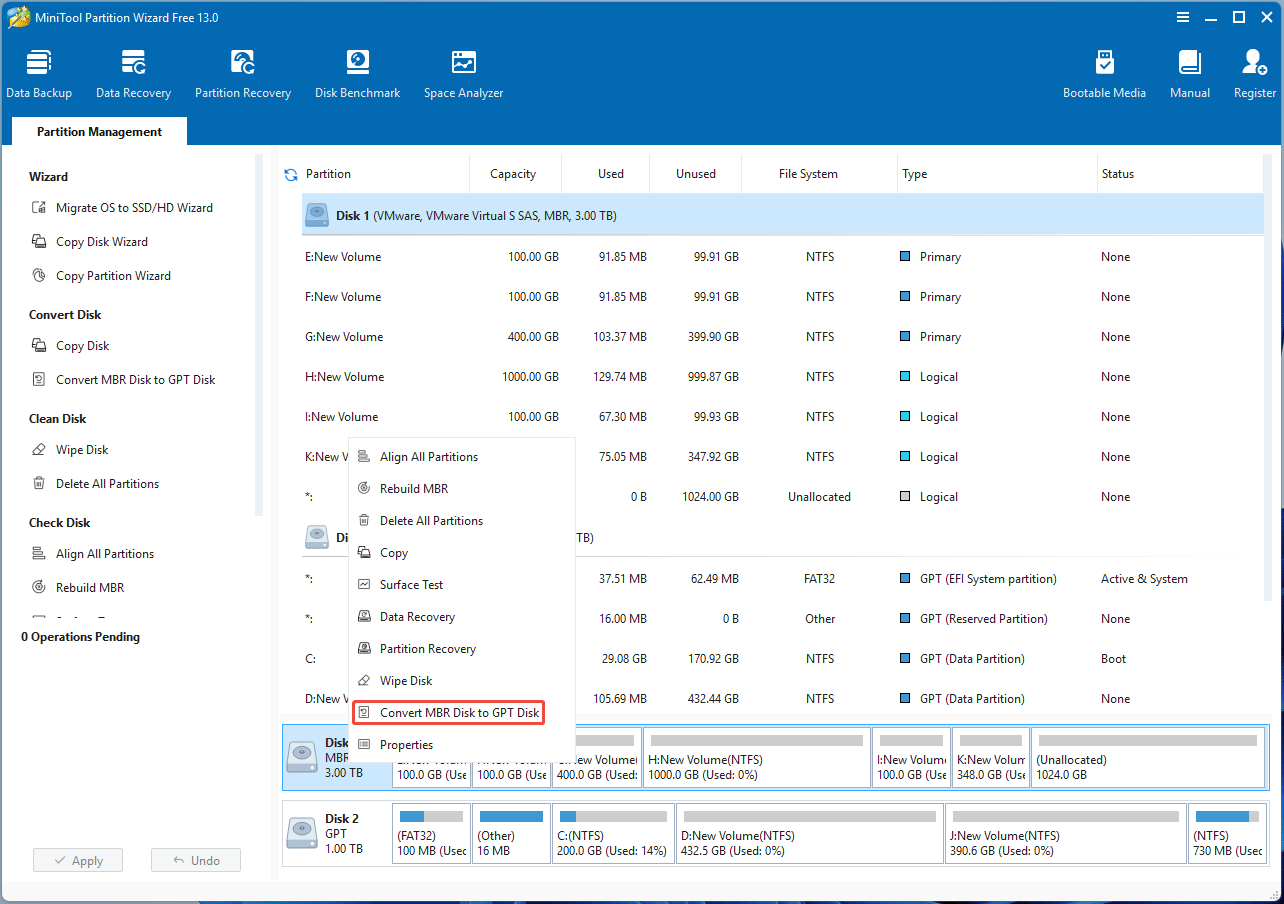The width and height of the screenshot is (1284, 904).
Task: Open the Partition Recovery tool
Action: tap(242, 73)
